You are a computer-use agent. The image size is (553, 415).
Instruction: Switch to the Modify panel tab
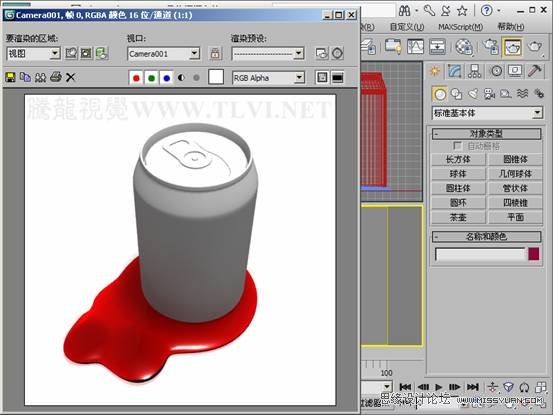455,71
